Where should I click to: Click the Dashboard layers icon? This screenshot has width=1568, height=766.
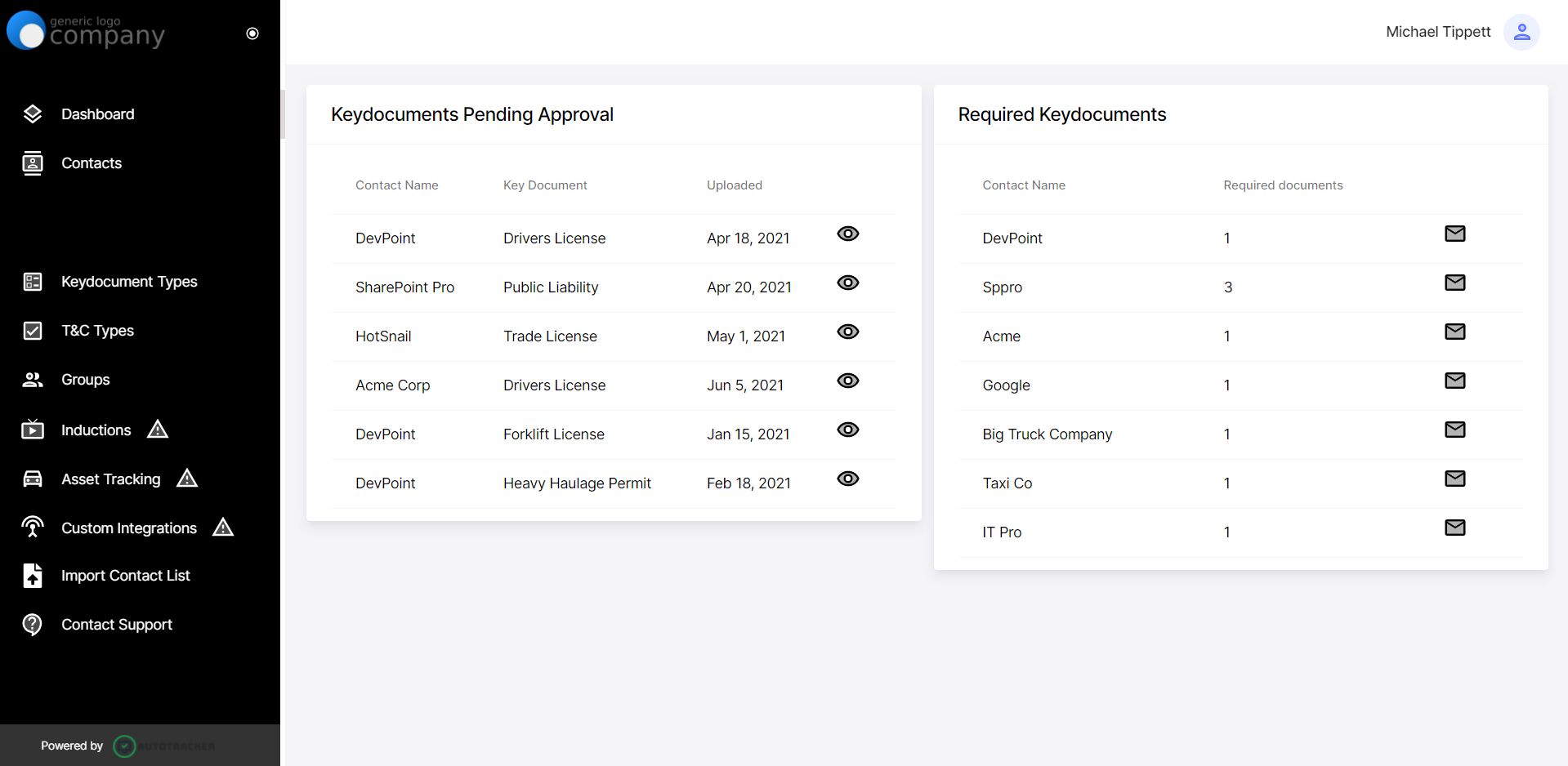click(33, 114)
